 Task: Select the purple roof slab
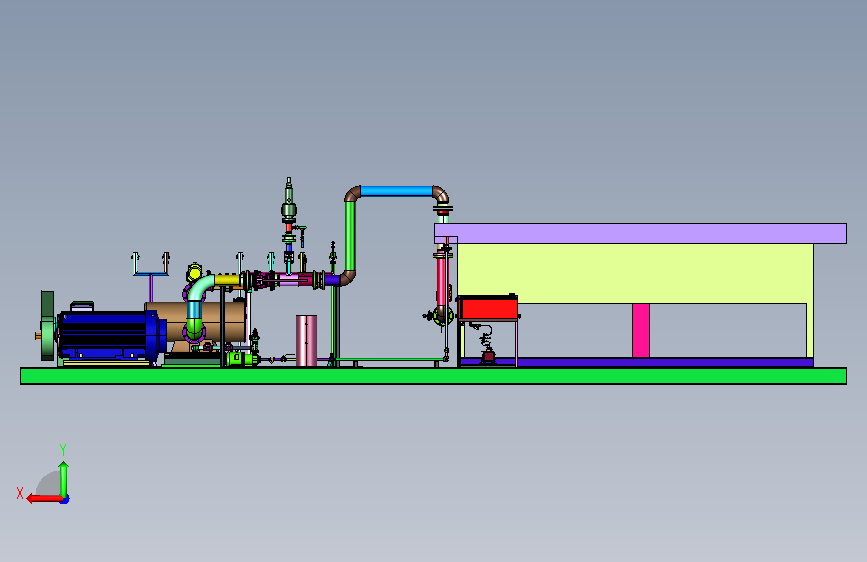640,233
